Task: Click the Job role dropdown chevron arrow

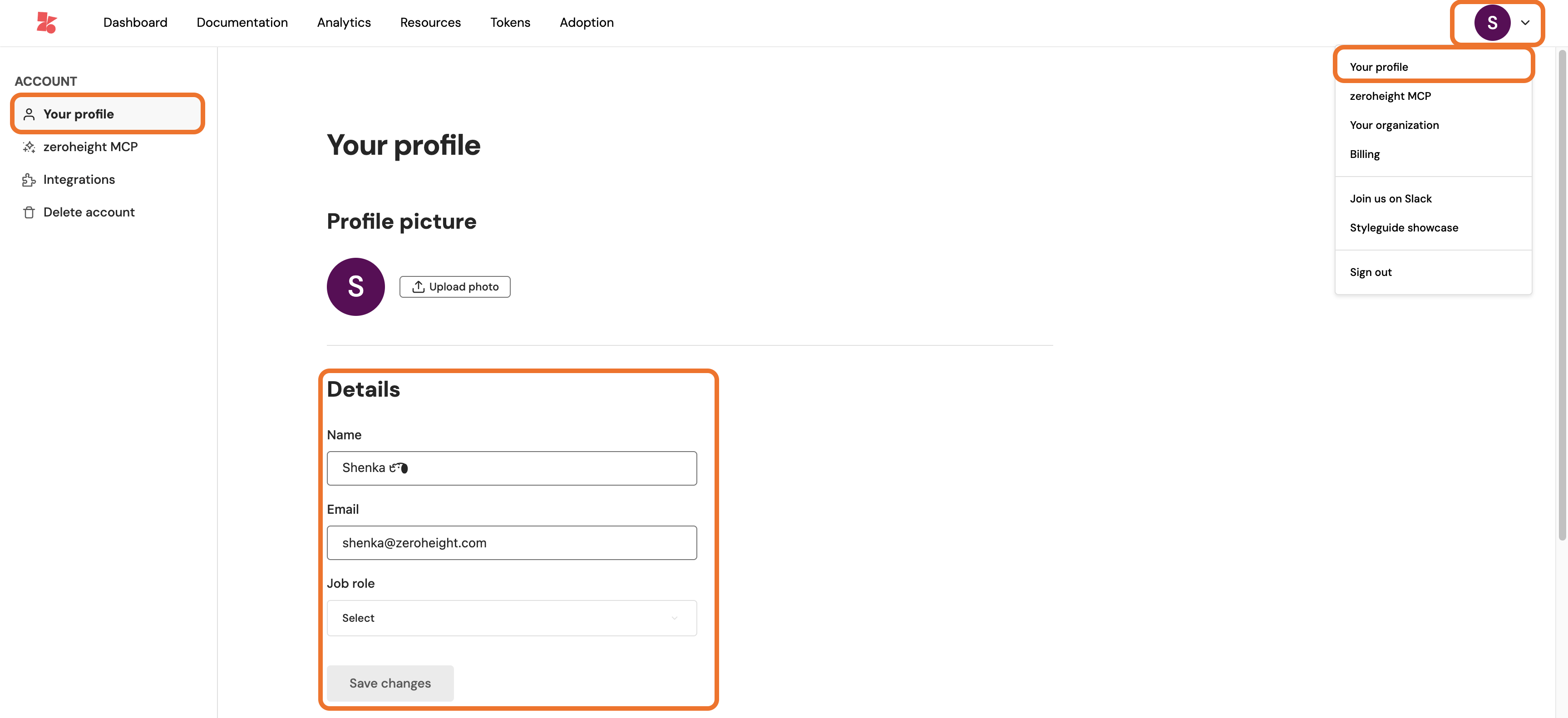Action: [675, 618]
